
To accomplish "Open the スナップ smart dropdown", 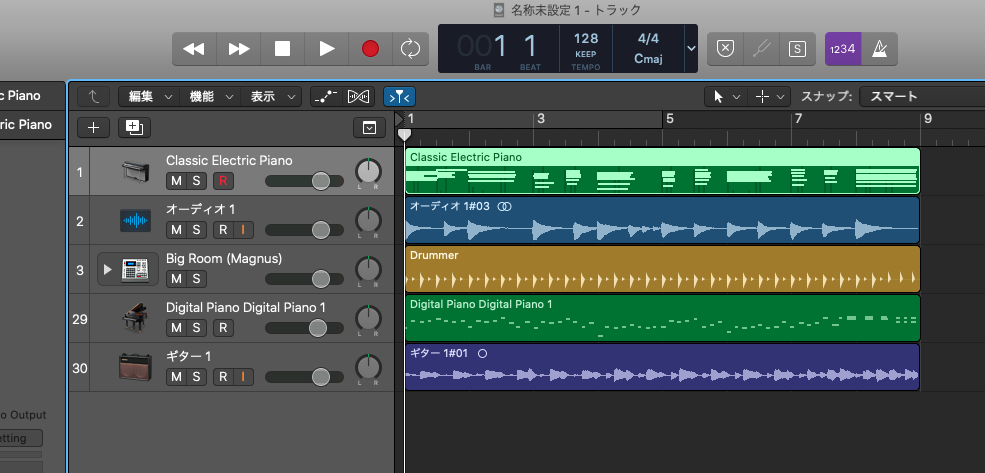I will [x=922, y=96].
